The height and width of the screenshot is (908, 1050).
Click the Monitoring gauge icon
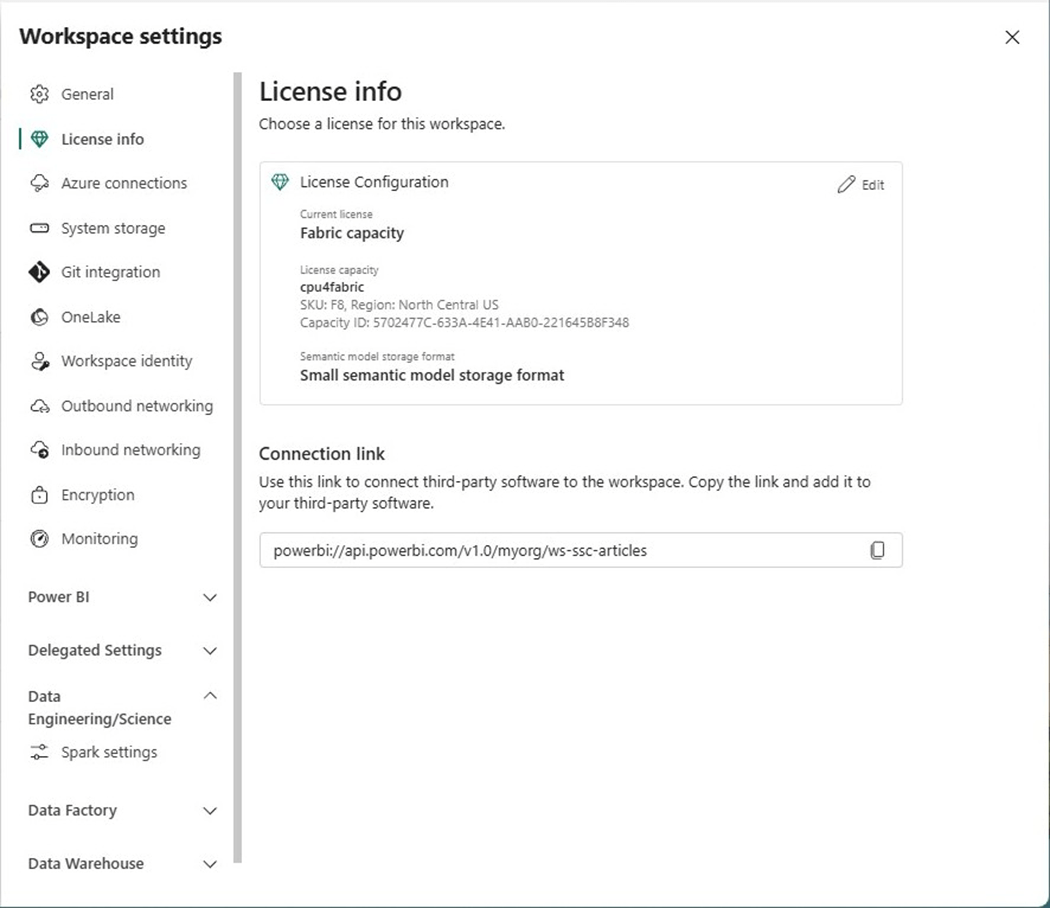coord(39,539)
